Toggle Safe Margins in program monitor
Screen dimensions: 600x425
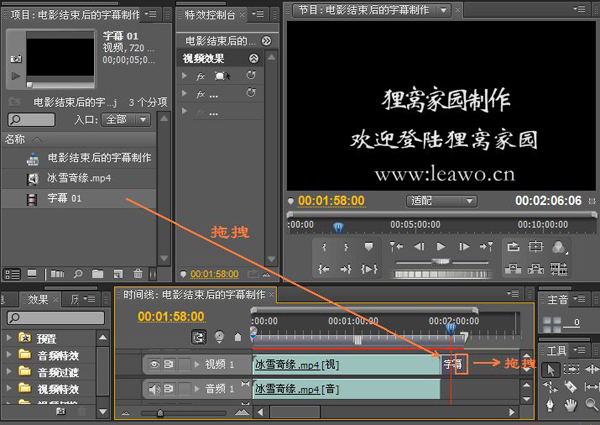coord(536,247)
